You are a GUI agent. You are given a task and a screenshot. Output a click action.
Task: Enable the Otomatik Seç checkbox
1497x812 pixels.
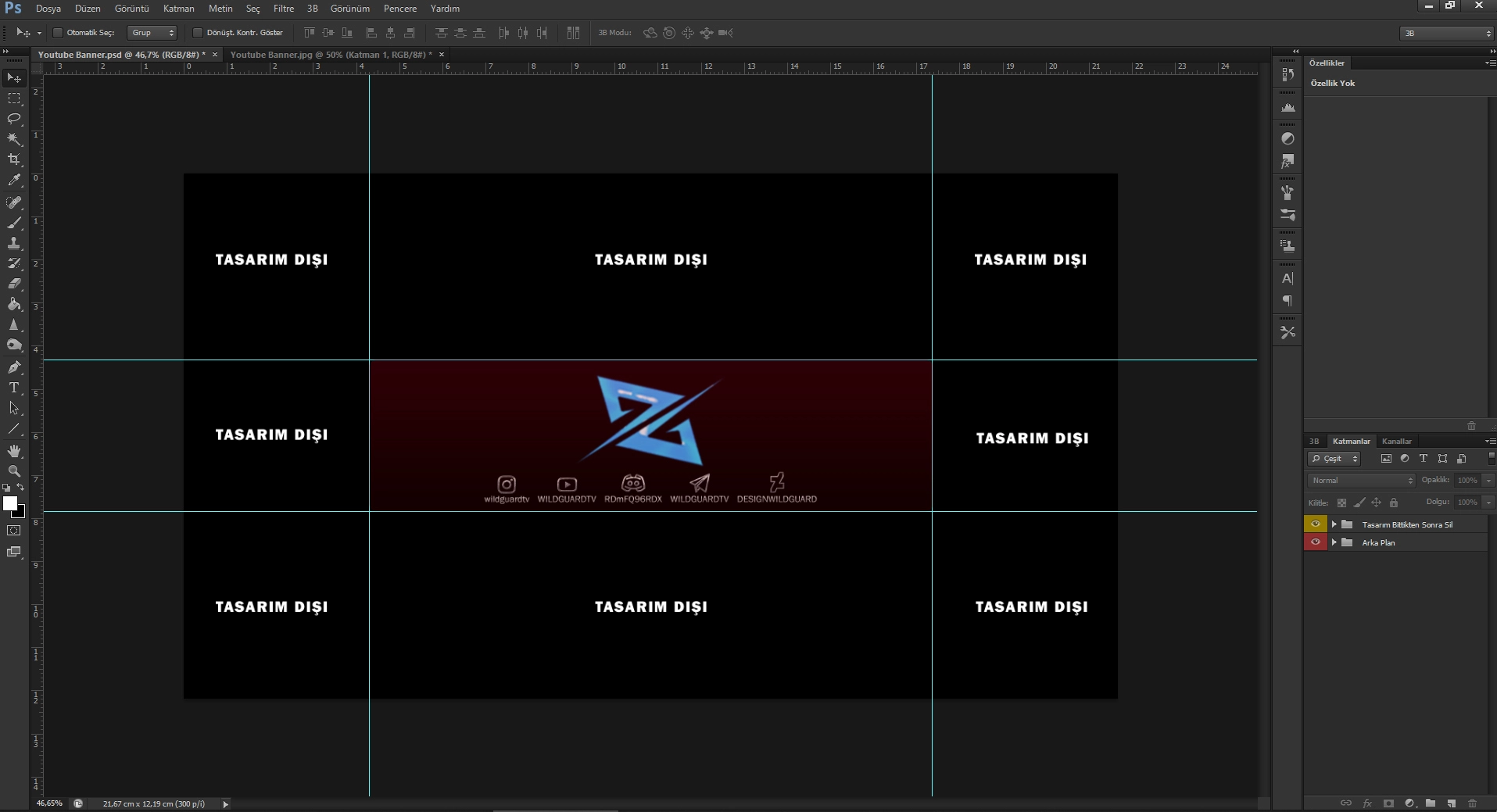(58, 33)
